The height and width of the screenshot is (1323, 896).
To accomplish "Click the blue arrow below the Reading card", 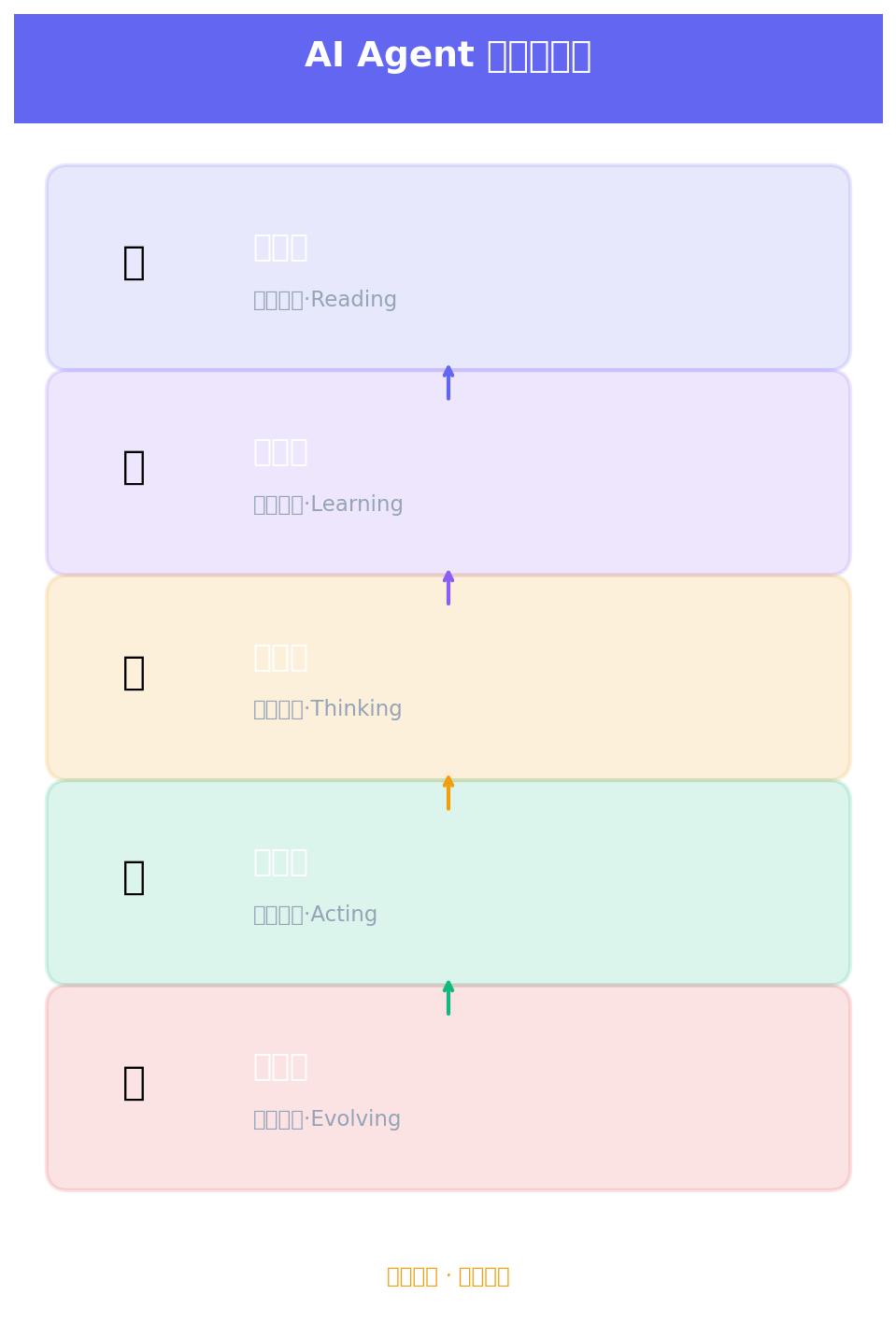I will [x=448, y=383].
